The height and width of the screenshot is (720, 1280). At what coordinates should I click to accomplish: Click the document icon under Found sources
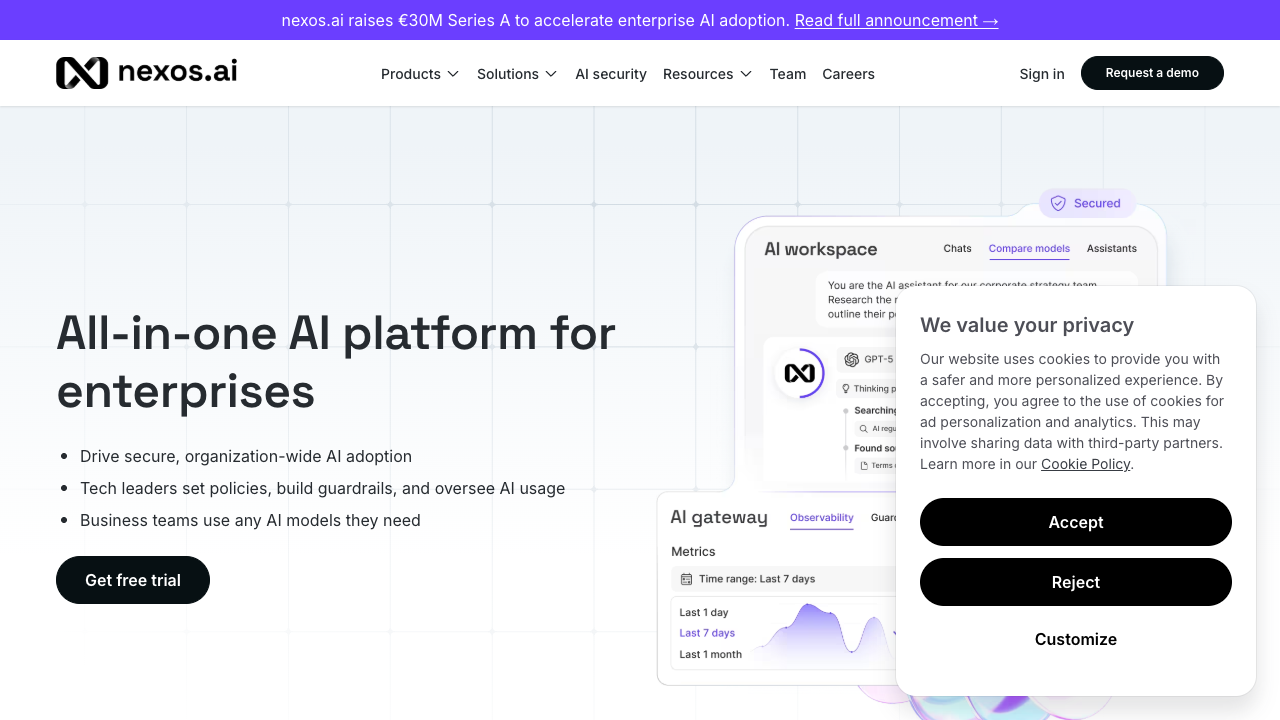pyautogui.click(x=863, y=466)
